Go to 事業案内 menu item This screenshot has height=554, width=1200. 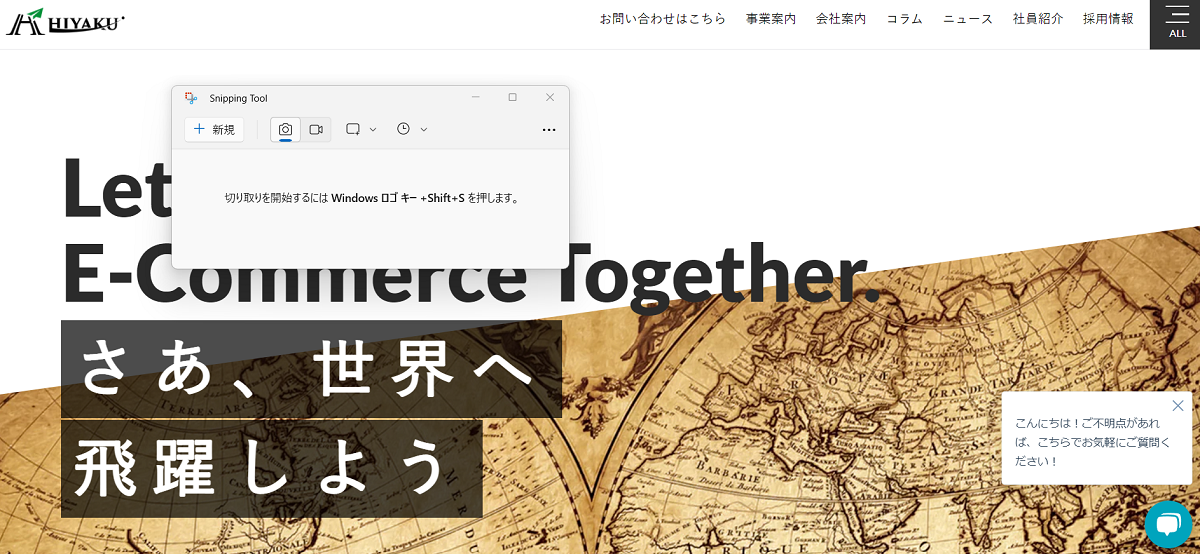tap(770, 19)
